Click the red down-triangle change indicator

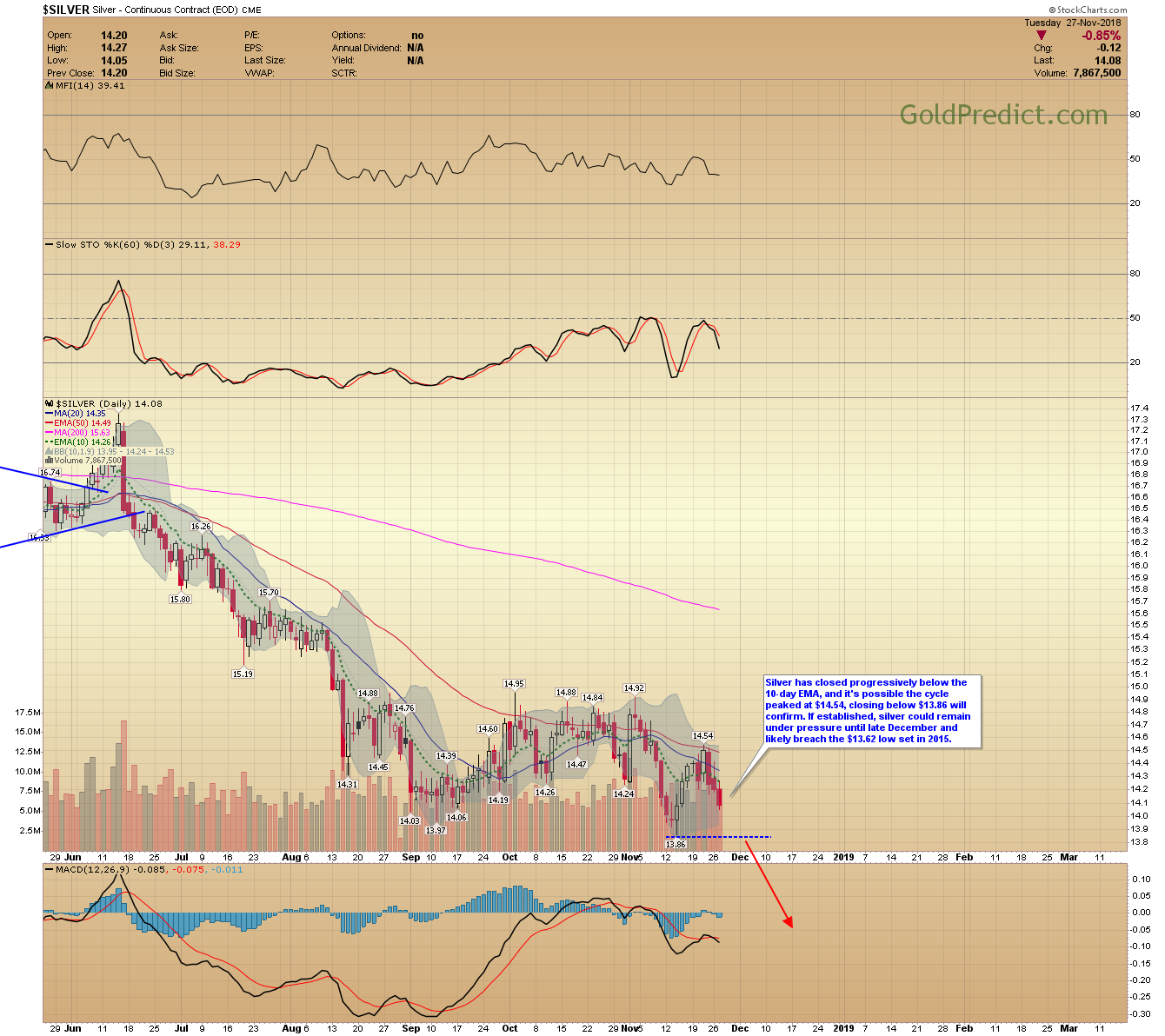1042,36
